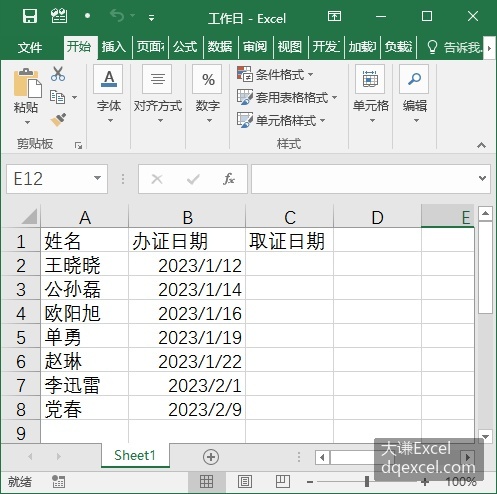Add a new sheet with plus button
497x494 pixels.
211,457
